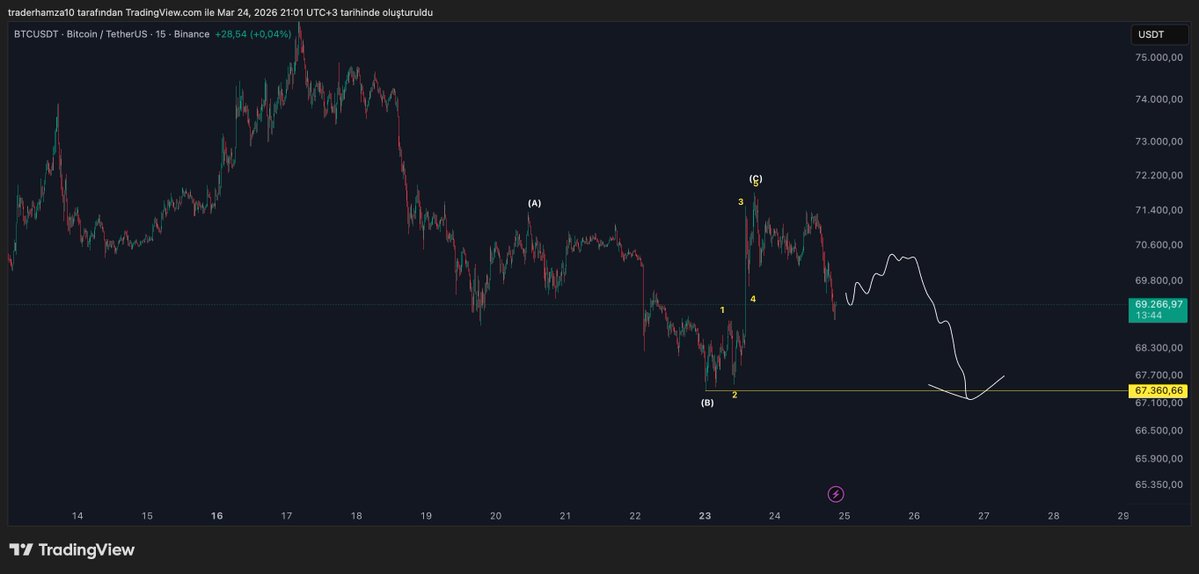1199x574 pixels.
Task: Click the 67.700,00 price axis label
Action: (x=1160, y=375)
